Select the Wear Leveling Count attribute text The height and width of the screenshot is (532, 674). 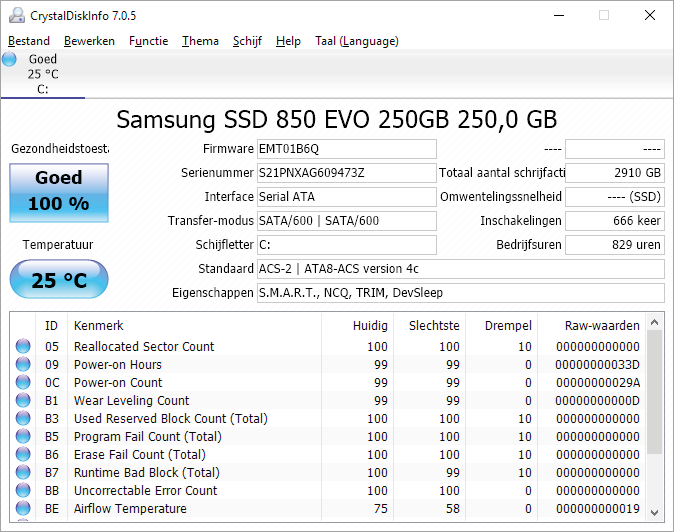tap(132, 401)
